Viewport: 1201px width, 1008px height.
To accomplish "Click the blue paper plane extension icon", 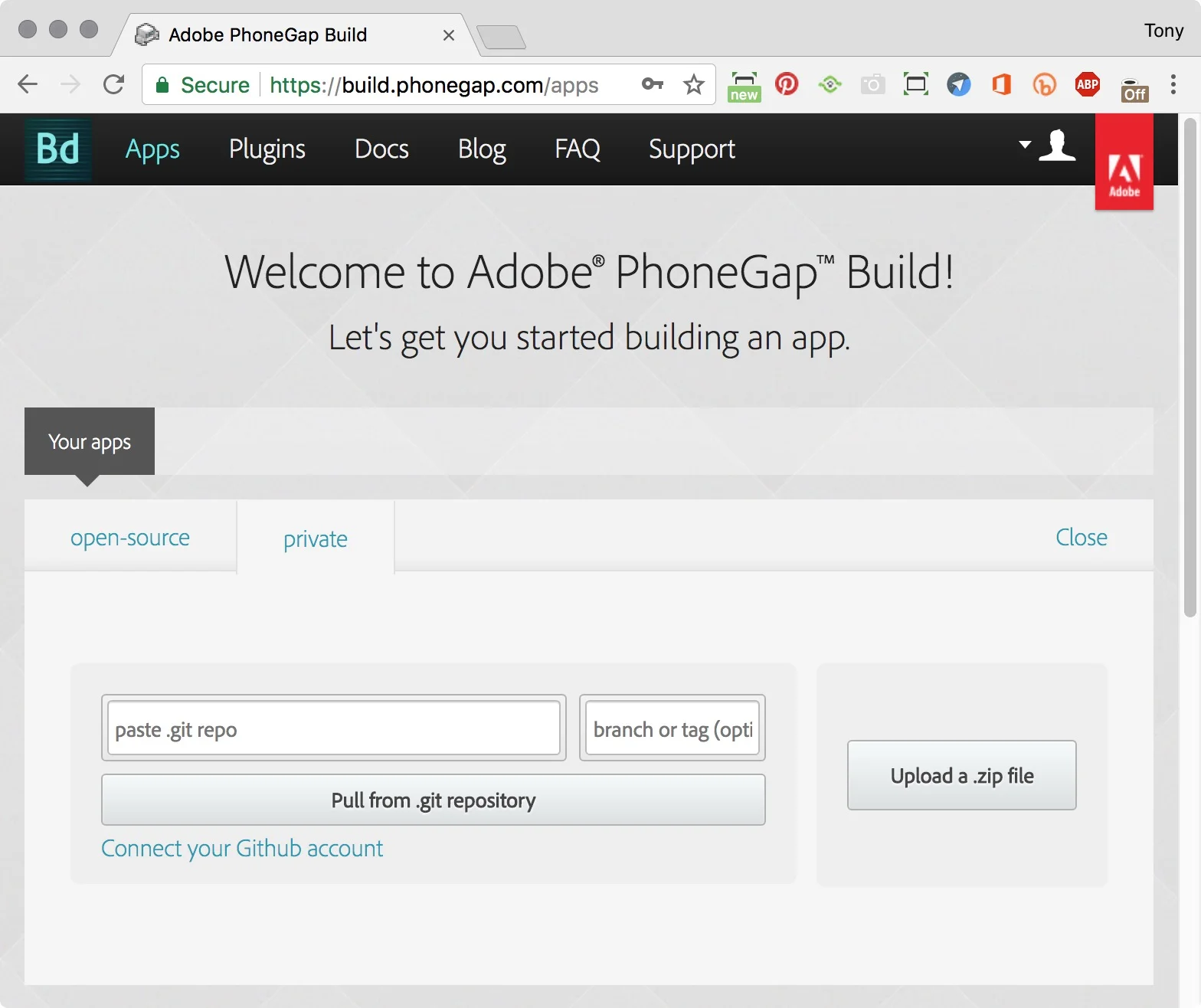I will pyautogui.click(x=958, y=84).
